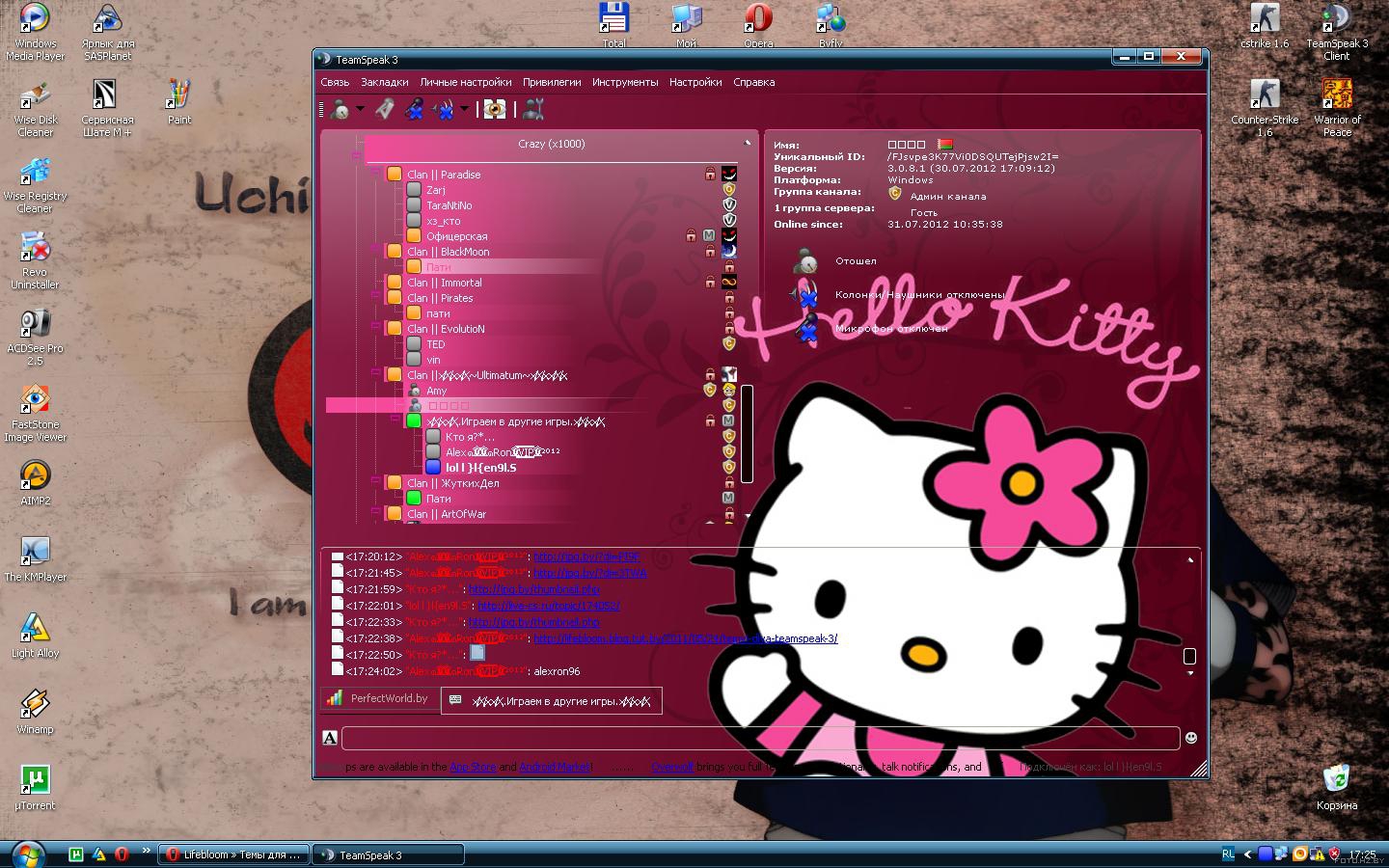Click the Отошел away icon in info panel
1389x868 pixels.
[806, 261]
